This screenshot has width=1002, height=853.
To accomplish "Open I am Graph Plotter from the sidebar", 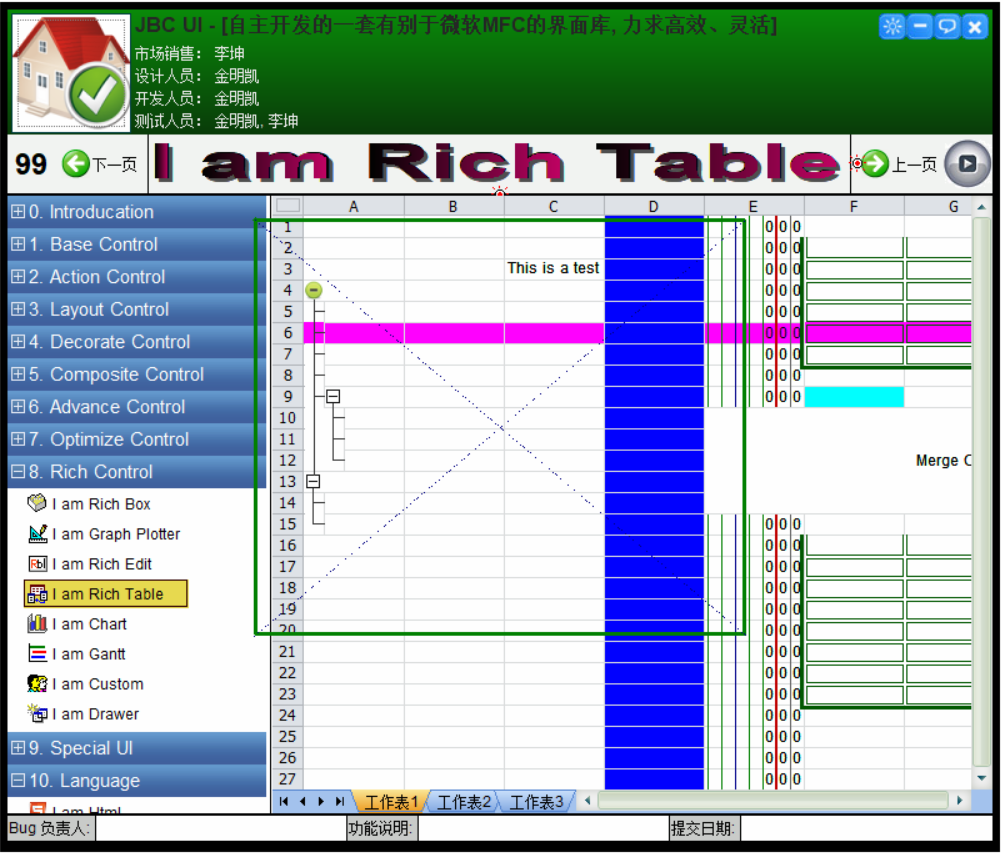I will (x=115, y=534).
